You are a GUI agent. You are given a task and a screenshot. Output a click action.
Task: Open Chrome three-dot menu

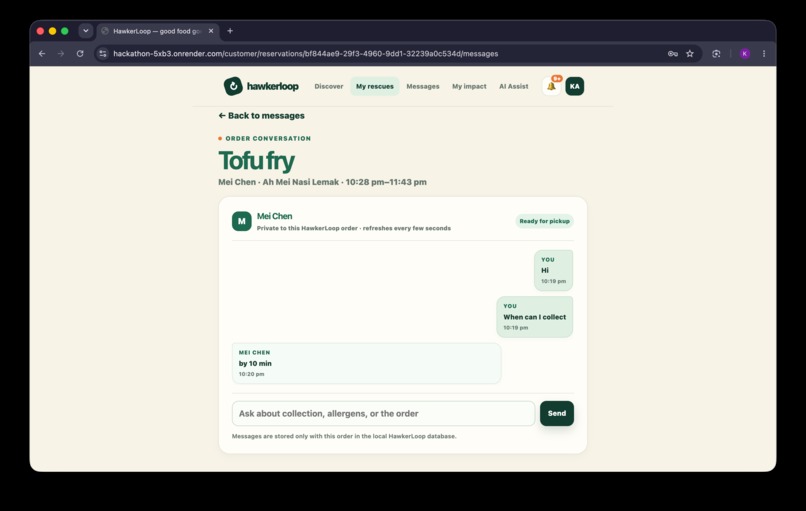[x=764, y=53]
